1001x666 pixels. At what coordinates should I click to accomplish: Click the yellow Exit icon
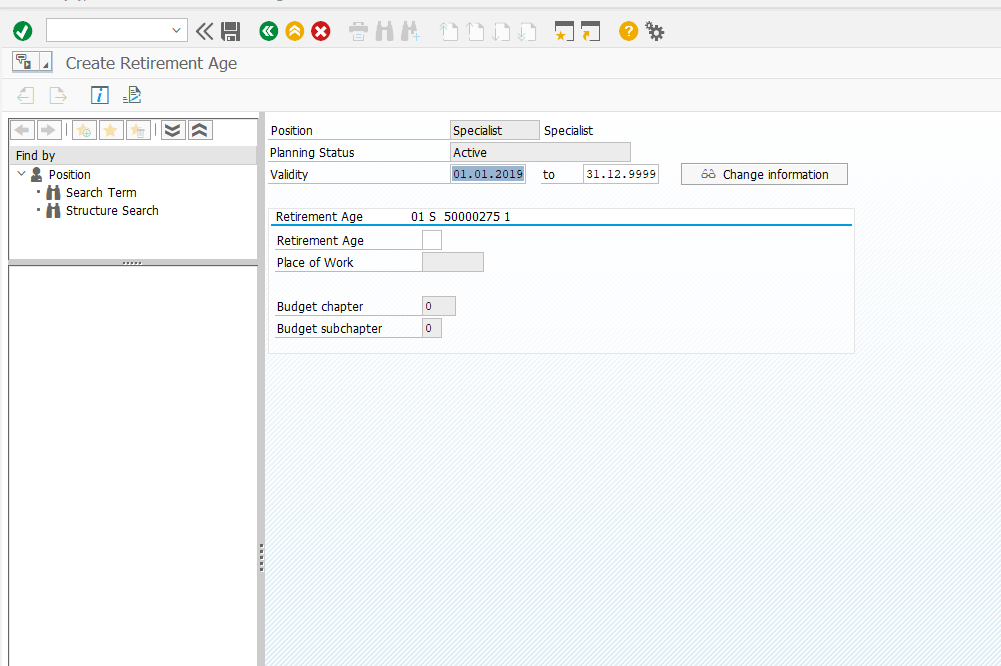pyautogui.click(x=294, y=31)
